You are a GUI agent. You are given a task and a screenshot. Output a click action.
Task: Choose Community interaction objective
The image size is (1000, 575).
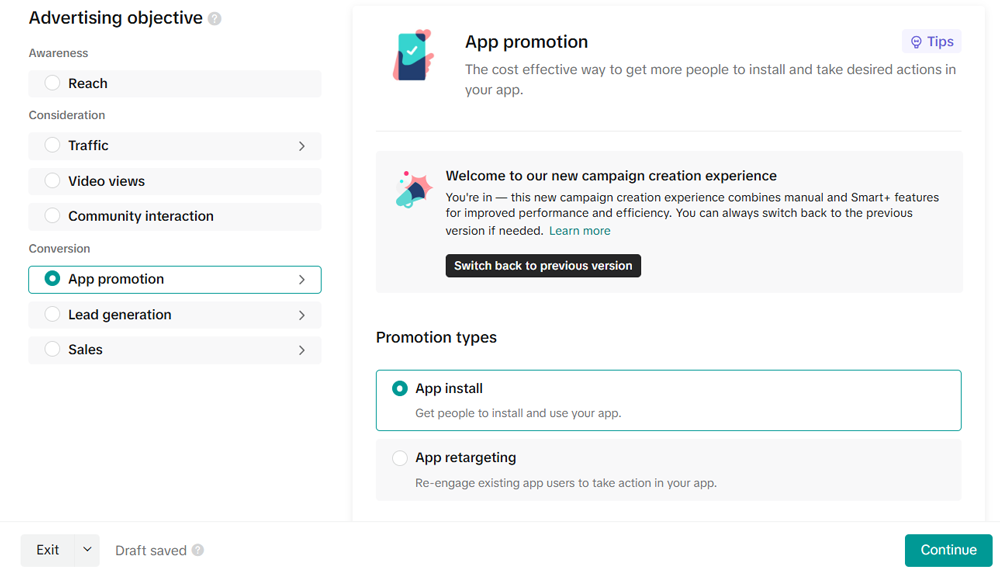point(52,216)
